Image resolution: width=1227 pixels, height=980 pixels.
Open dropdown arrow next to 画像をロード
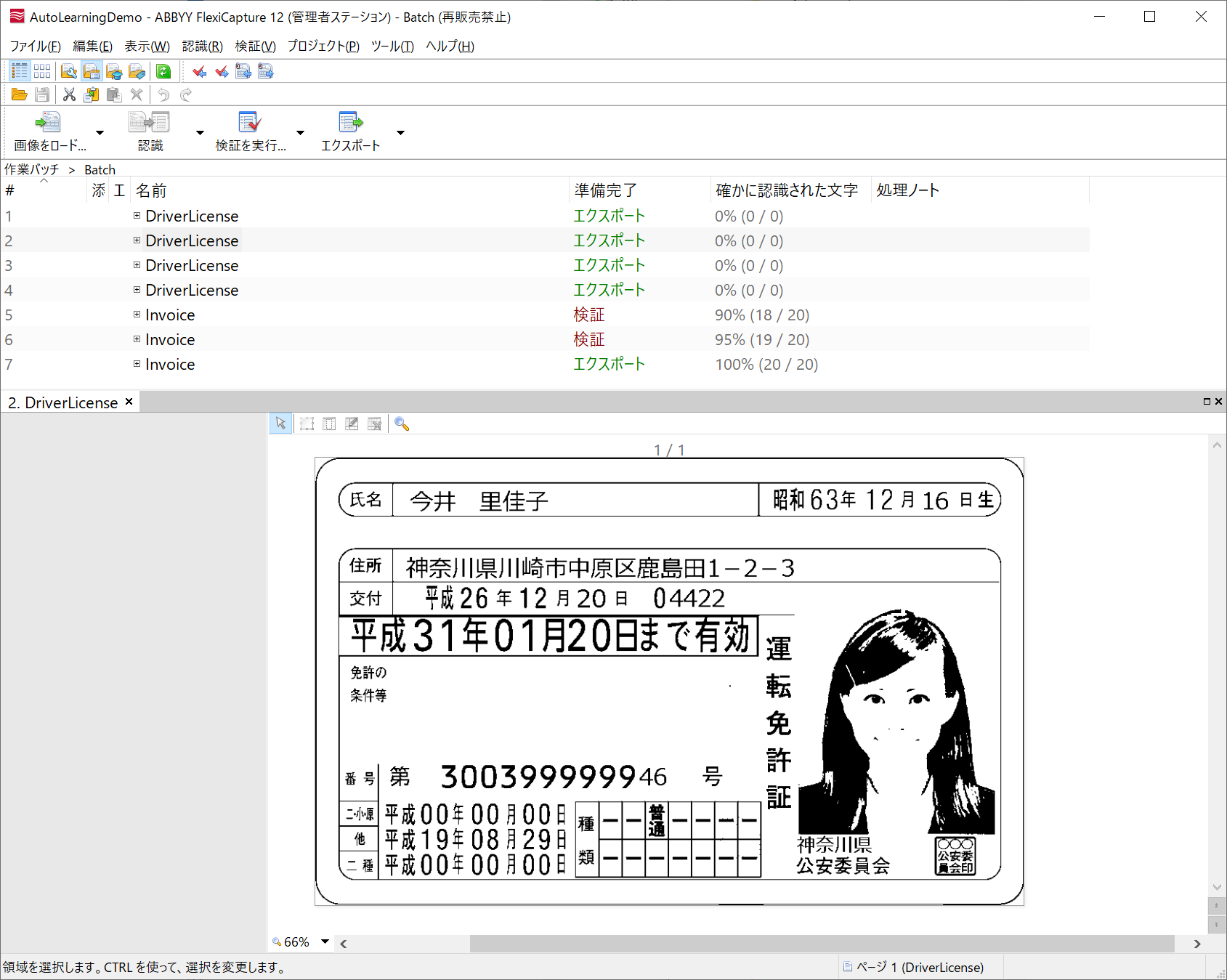(x=100, y=132)
